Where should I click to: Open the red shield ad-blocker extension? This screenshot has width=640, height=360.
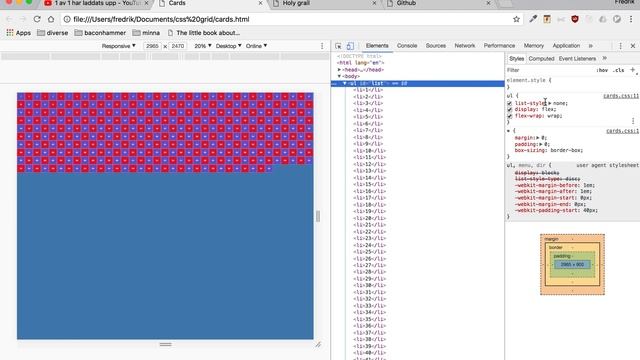coord(575,19)
